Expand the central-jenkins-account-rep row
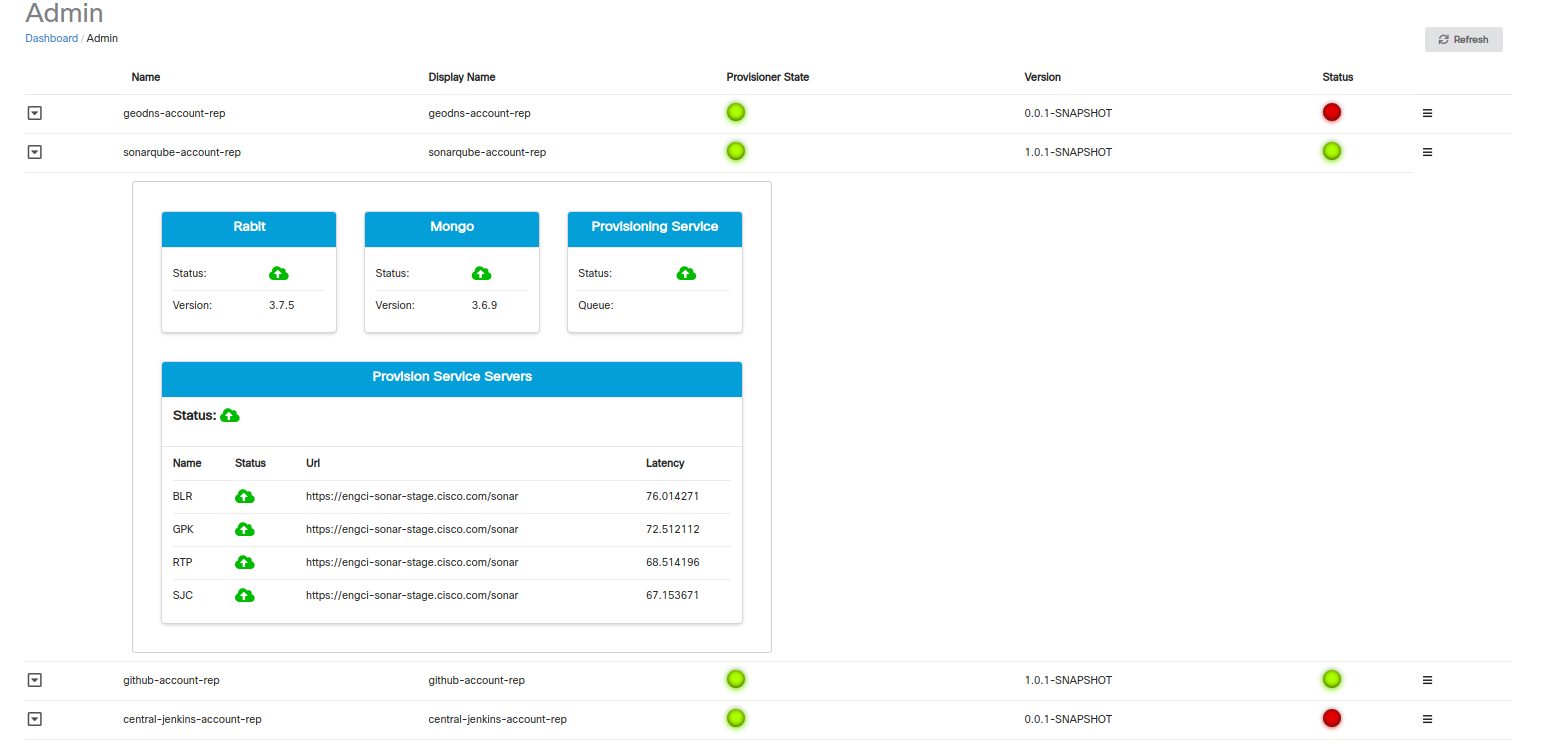This screenshot has width=1547, height=744. (34, 719)
